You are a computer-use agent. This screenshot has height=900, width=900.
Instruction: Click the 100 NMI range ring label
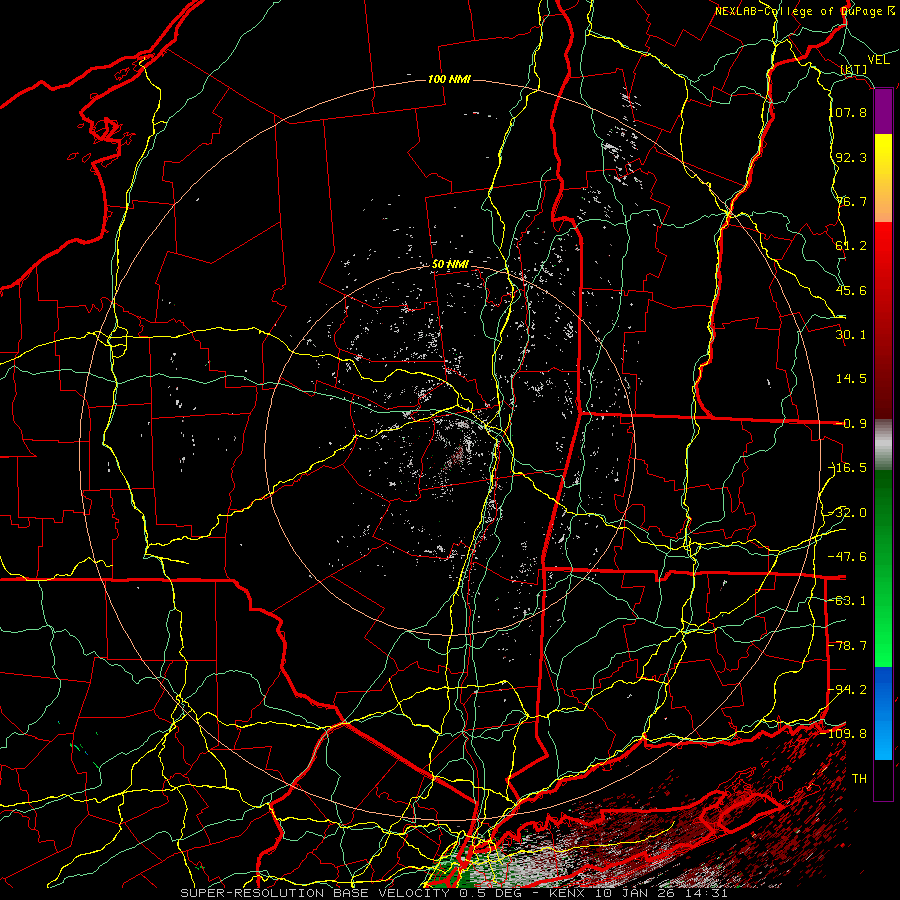[449, 79]
